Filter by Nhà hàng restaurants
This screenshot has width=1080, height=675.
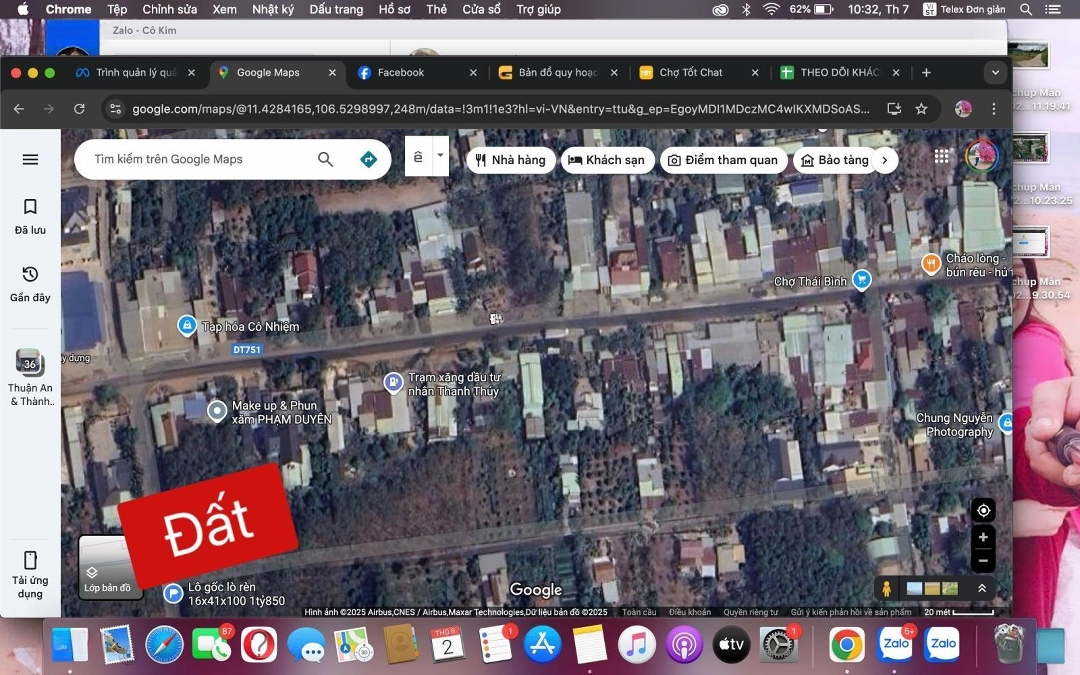510,160
